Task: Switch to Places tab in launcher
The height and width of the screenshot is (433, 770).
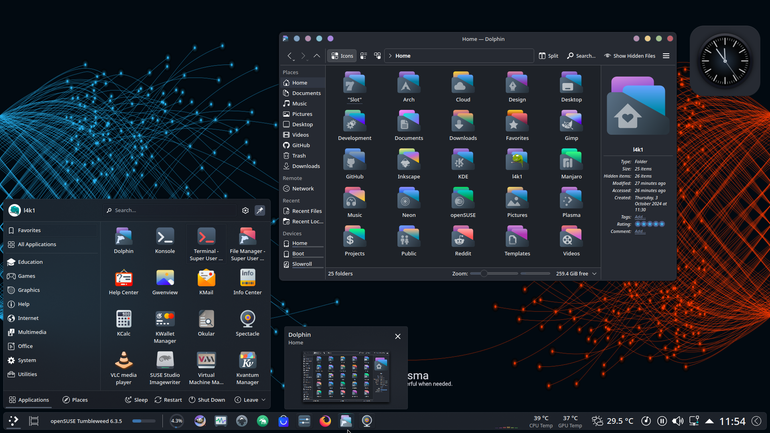Action: 75,400
